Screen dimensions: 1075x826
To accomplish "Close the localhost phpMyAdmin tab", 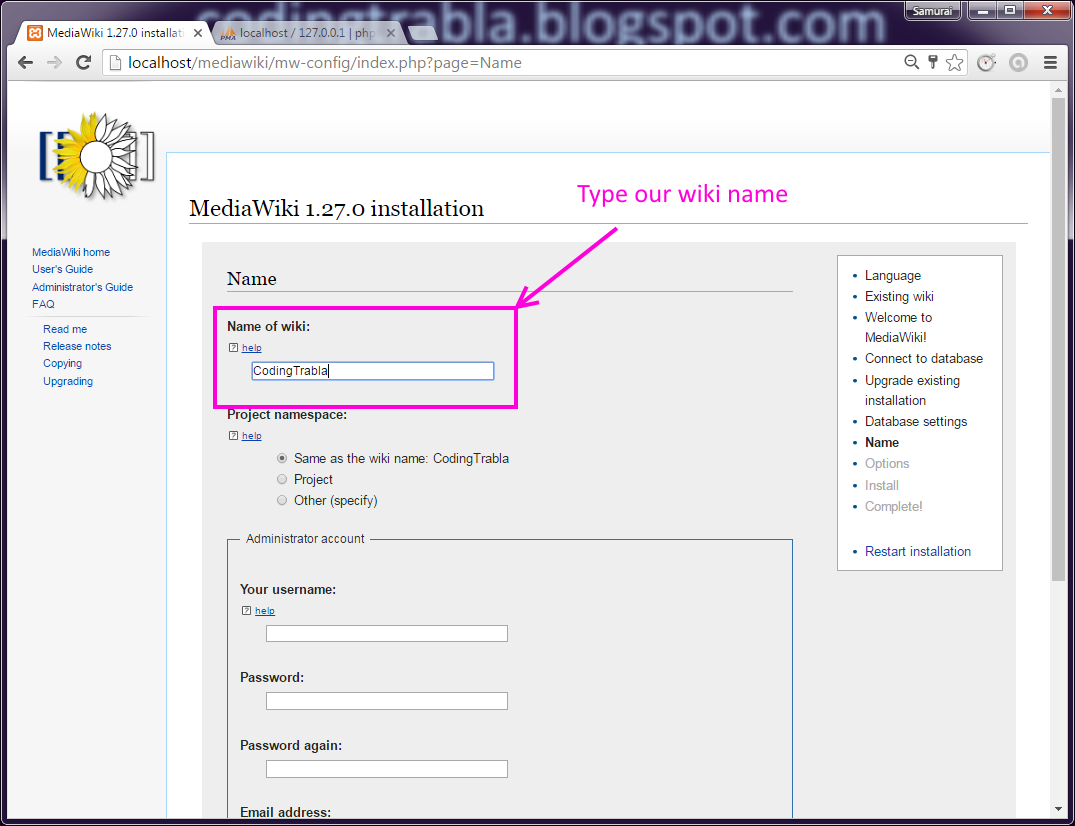I will point(391,33).
